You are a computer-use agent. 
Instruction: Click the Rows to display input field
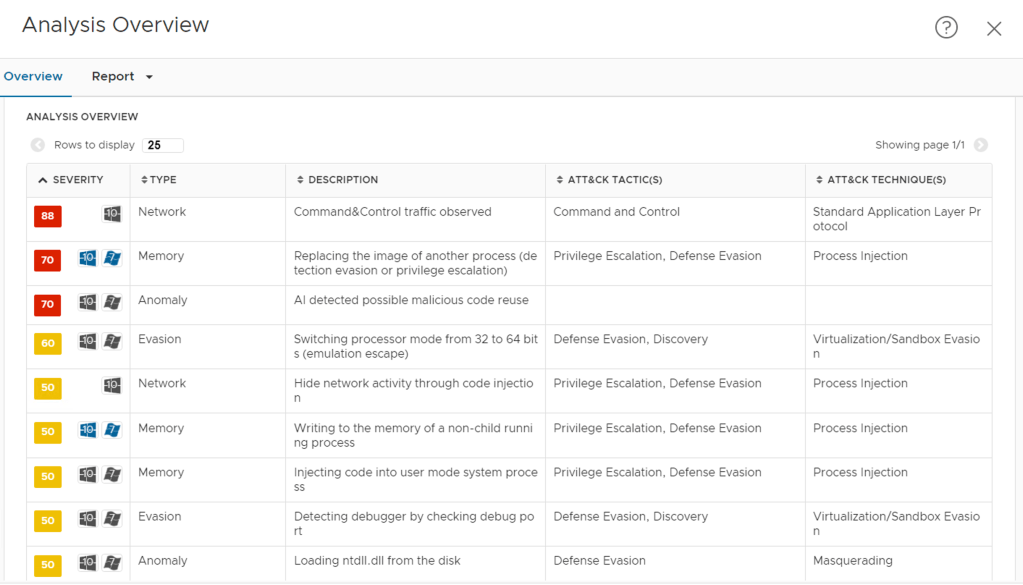pos(163,145)
